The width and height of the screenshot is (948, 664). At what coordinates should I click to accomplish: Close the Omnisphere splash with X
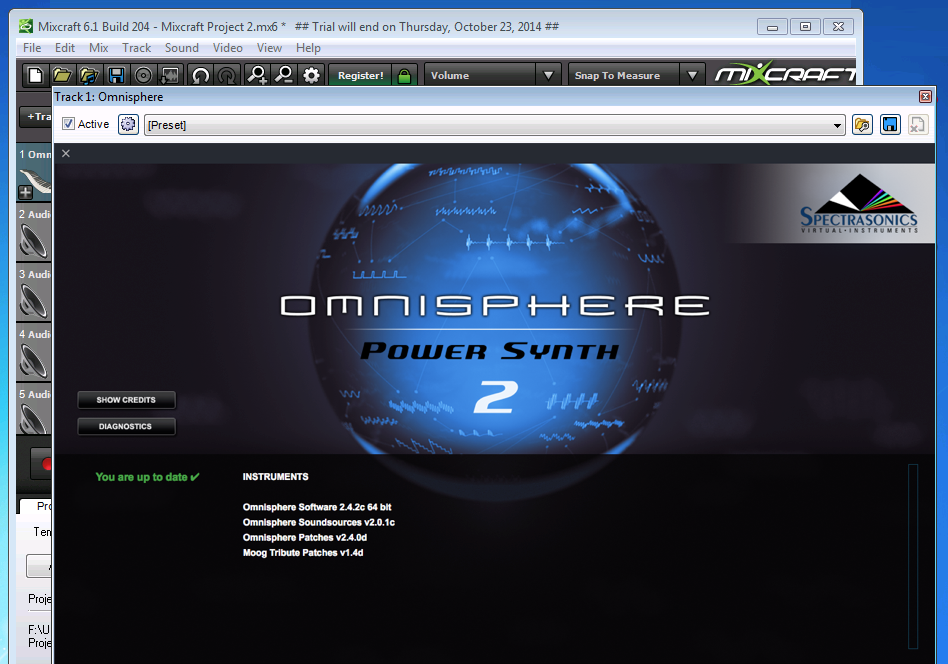click(66, 154)
